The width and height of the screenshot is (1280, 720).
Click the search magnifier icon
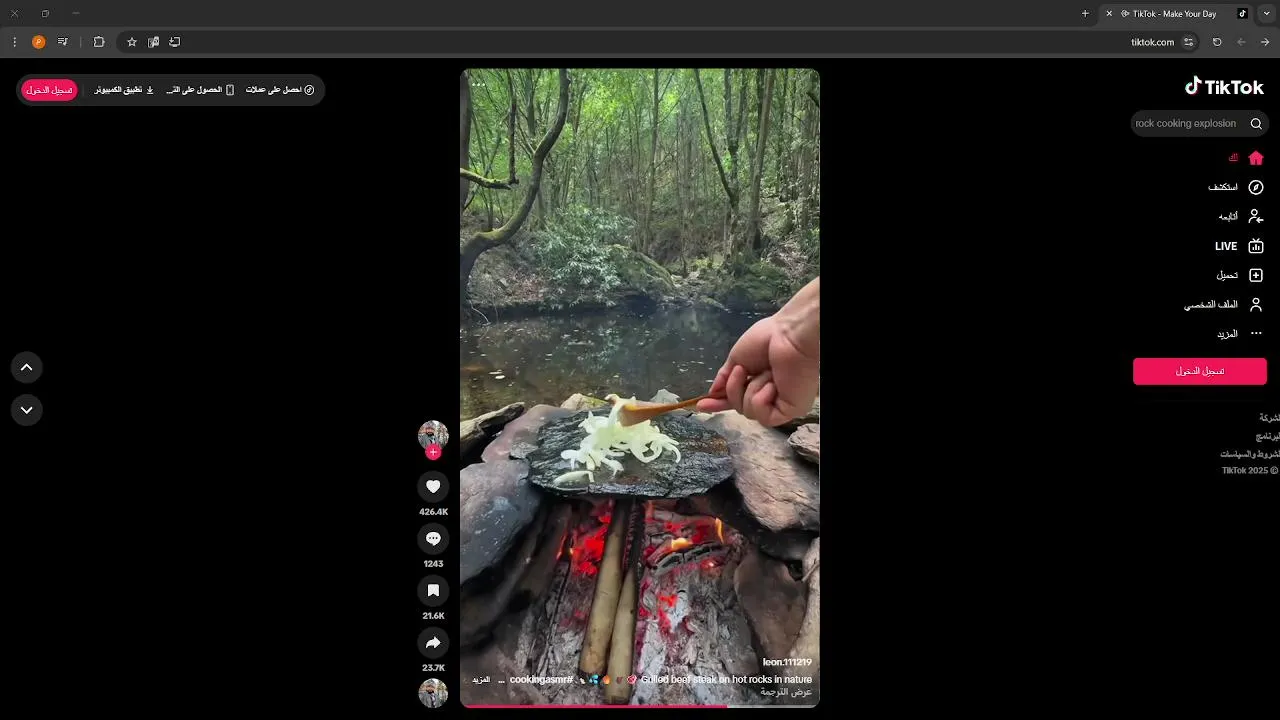pyautogui.click(x=1256, y=124)
